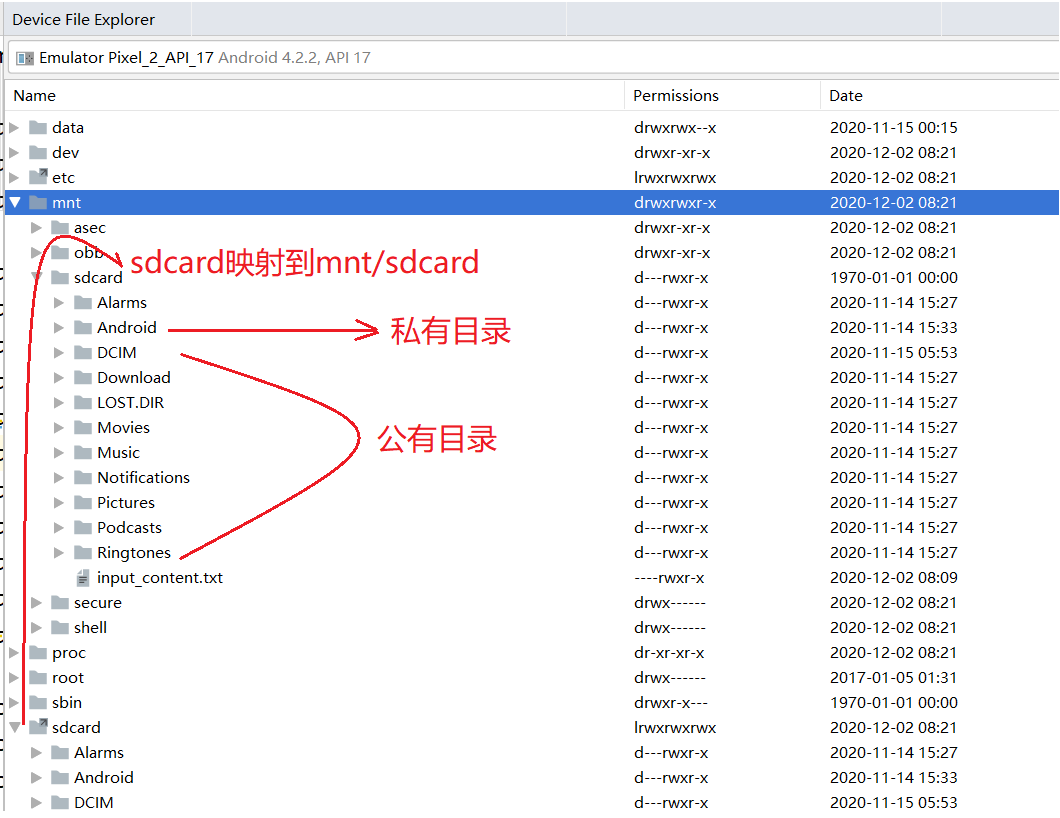Click the Pictures folder icon
The height and width of the screenshot is (818, 1060).
pyautogui.click(x=83, y=503)
